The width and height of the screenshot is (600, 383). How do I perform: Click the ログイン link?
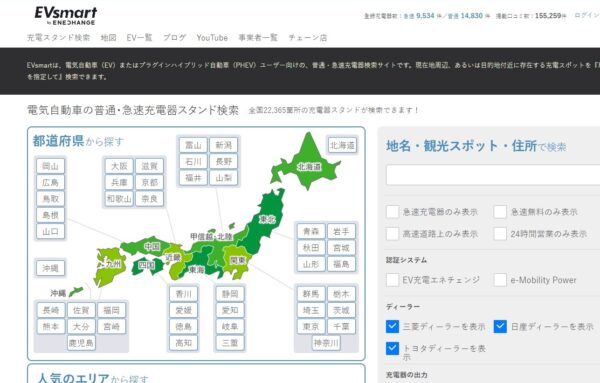point(587,15)
